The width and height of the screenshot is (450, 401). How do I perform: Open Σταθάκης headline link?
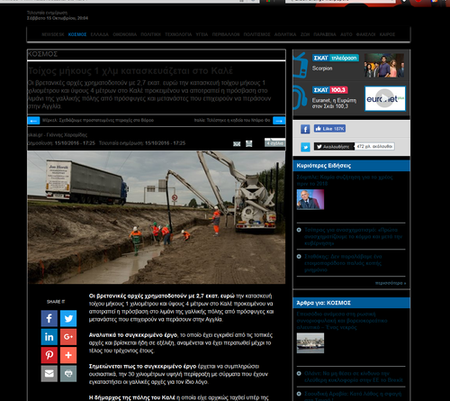(343, 263)
